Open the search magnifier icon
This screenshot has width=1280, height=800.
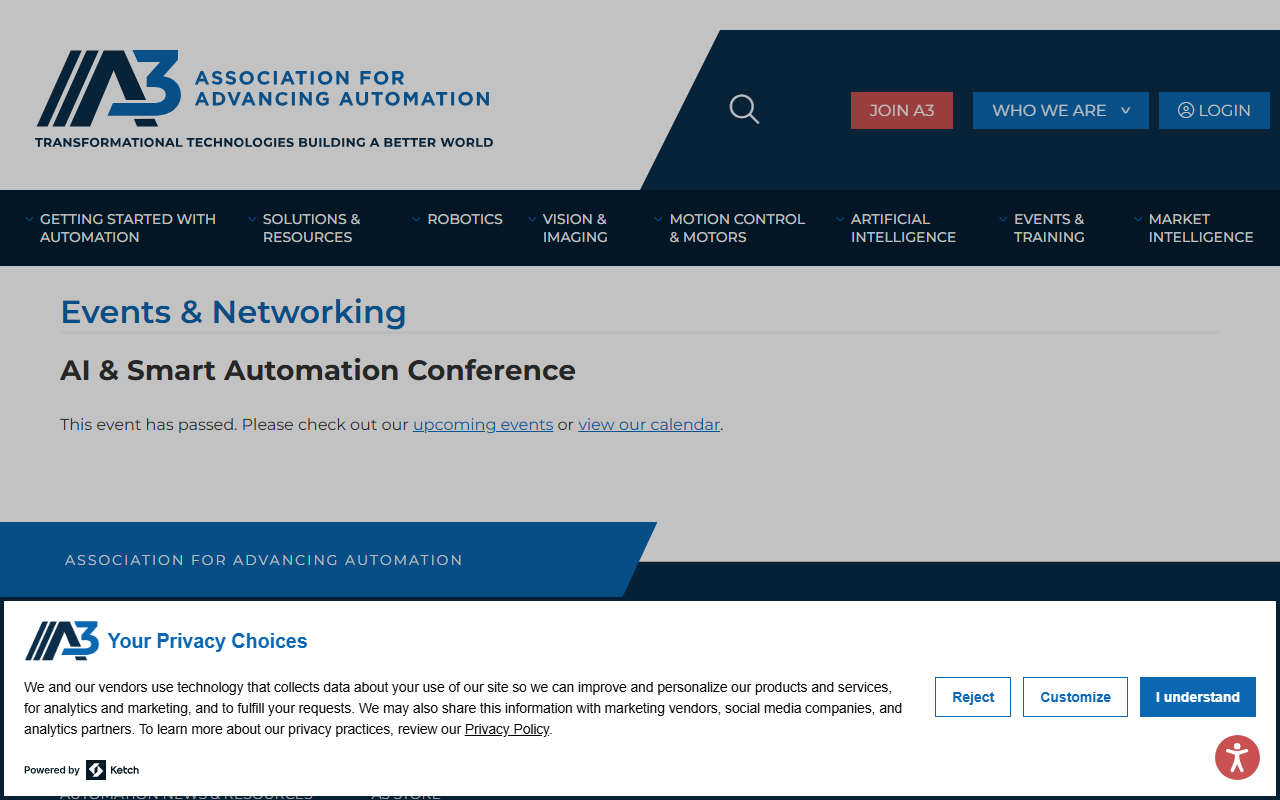(x=744, y=109)
